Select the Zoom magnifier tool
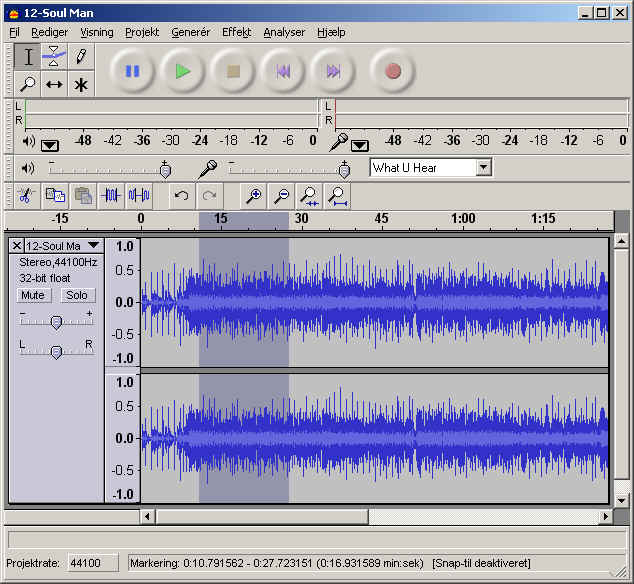Image resolution: width=634 pixels, height=584 pixels. 28,84
